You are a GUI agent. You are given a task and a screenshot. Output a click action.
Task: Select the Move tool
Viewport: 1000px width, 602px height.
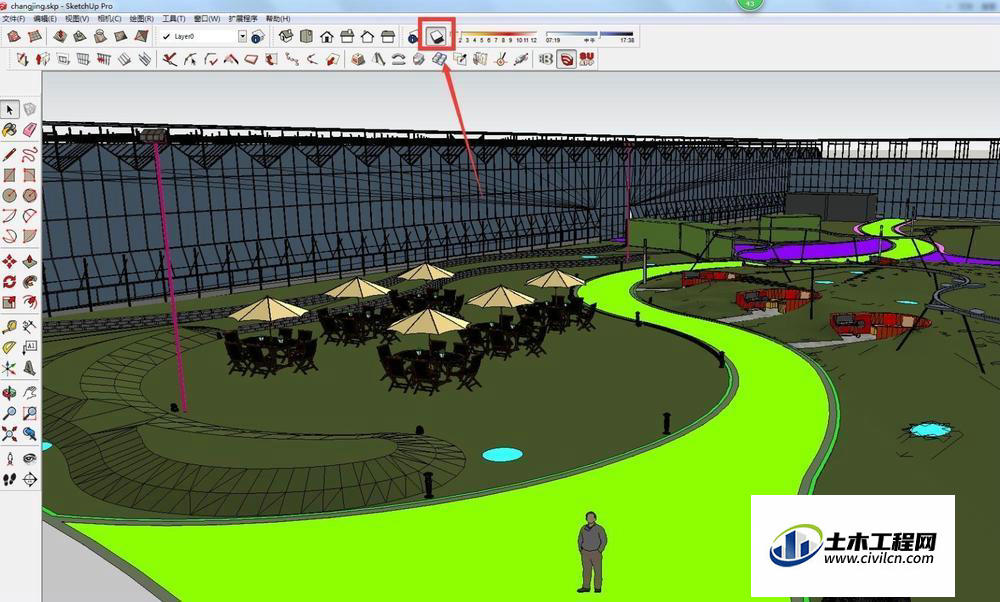click(10, 261)
